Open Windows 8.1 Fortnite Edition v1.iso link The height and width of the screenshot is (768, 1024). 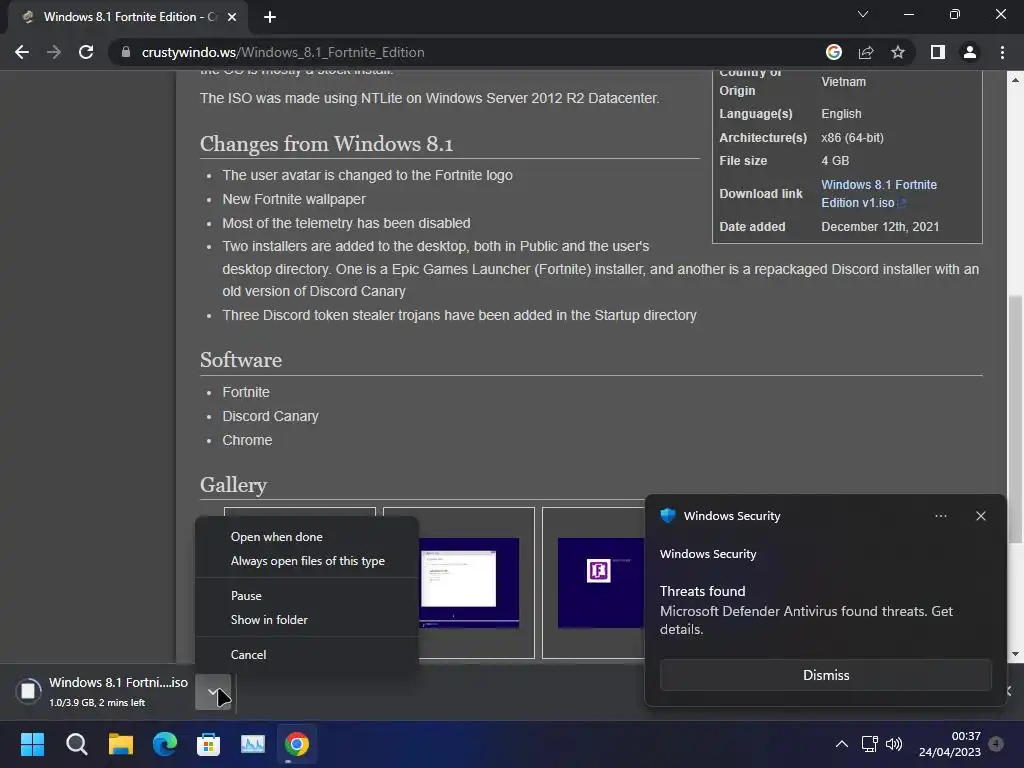pos(879,193)
